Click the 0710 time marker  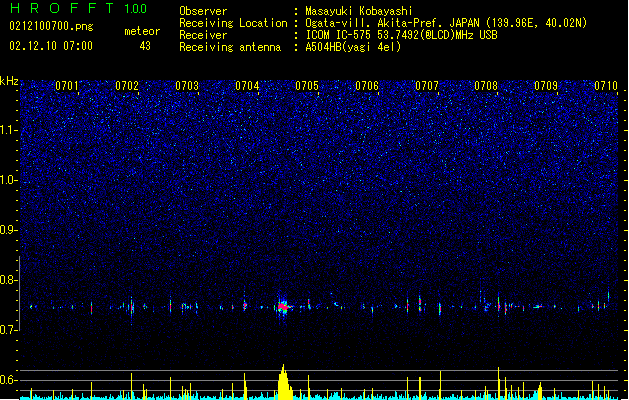(x=606, y=86)
